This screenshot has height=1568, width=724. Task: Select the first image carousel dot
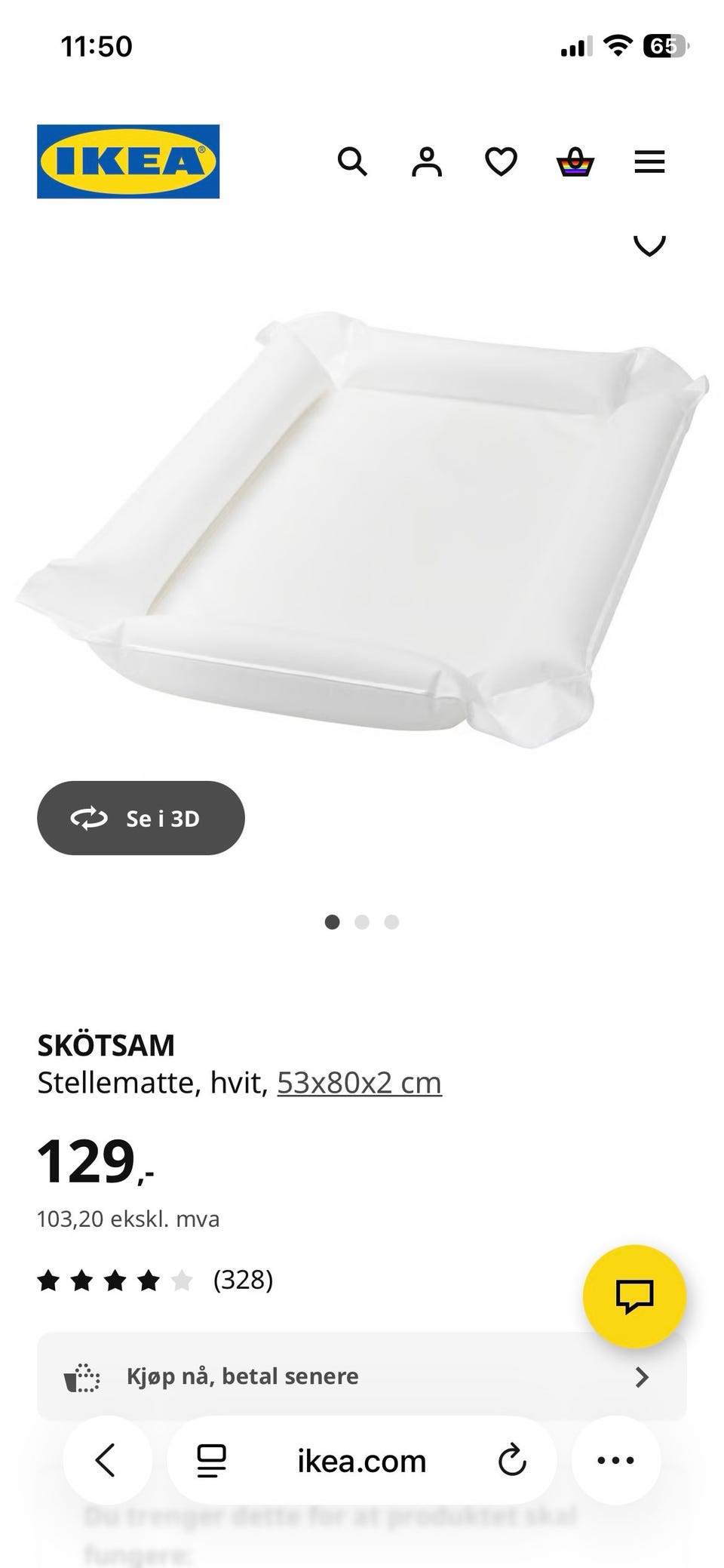332,922
